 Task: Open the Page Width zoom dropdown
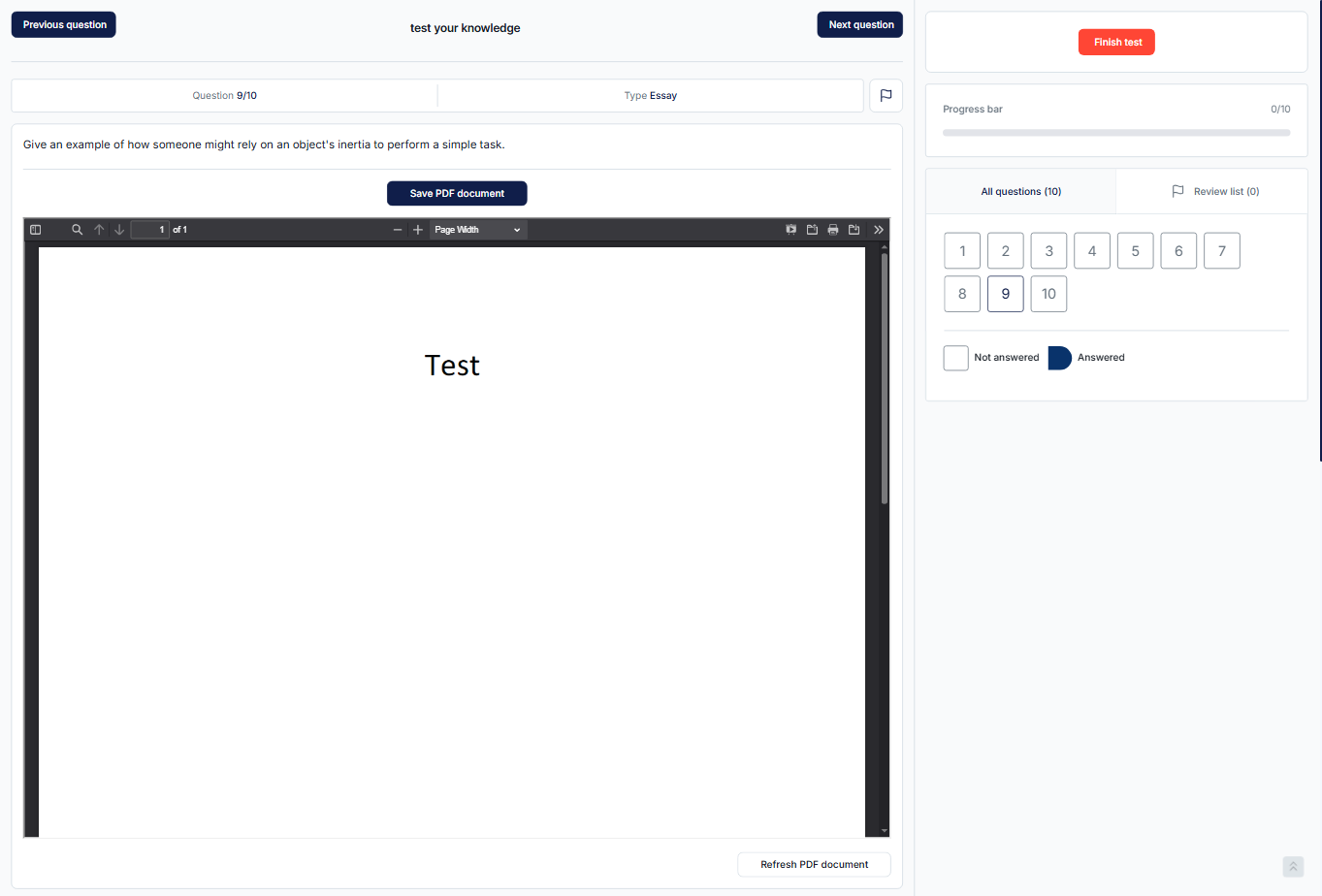[478, 230]
